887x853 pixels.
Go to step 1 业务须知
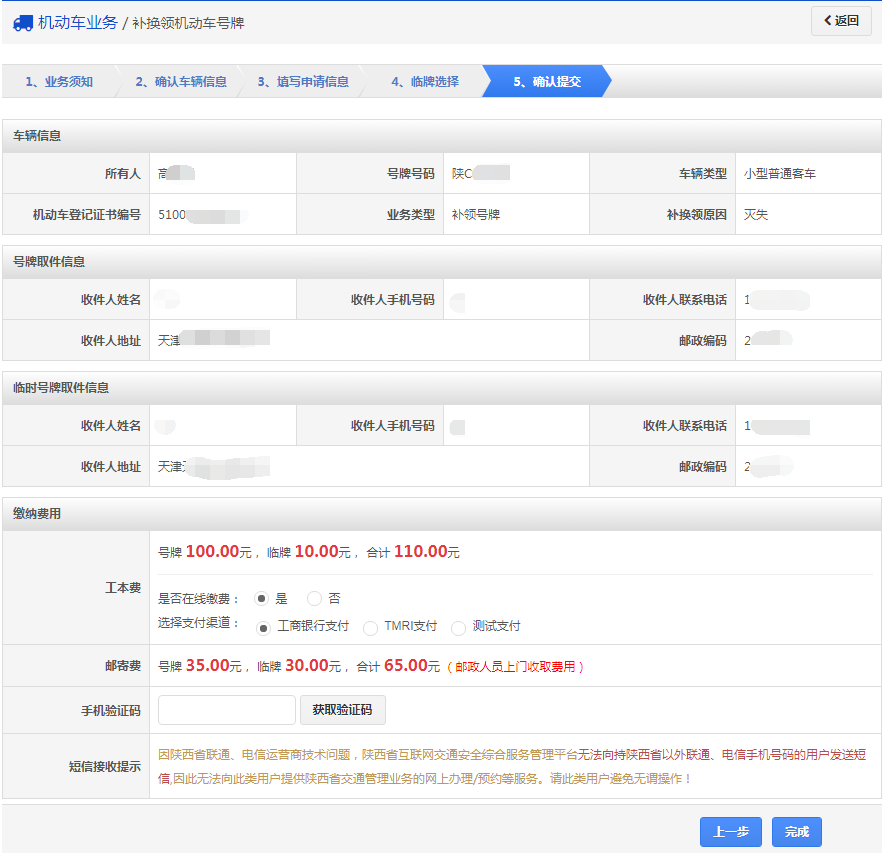[x=58, y=82]
